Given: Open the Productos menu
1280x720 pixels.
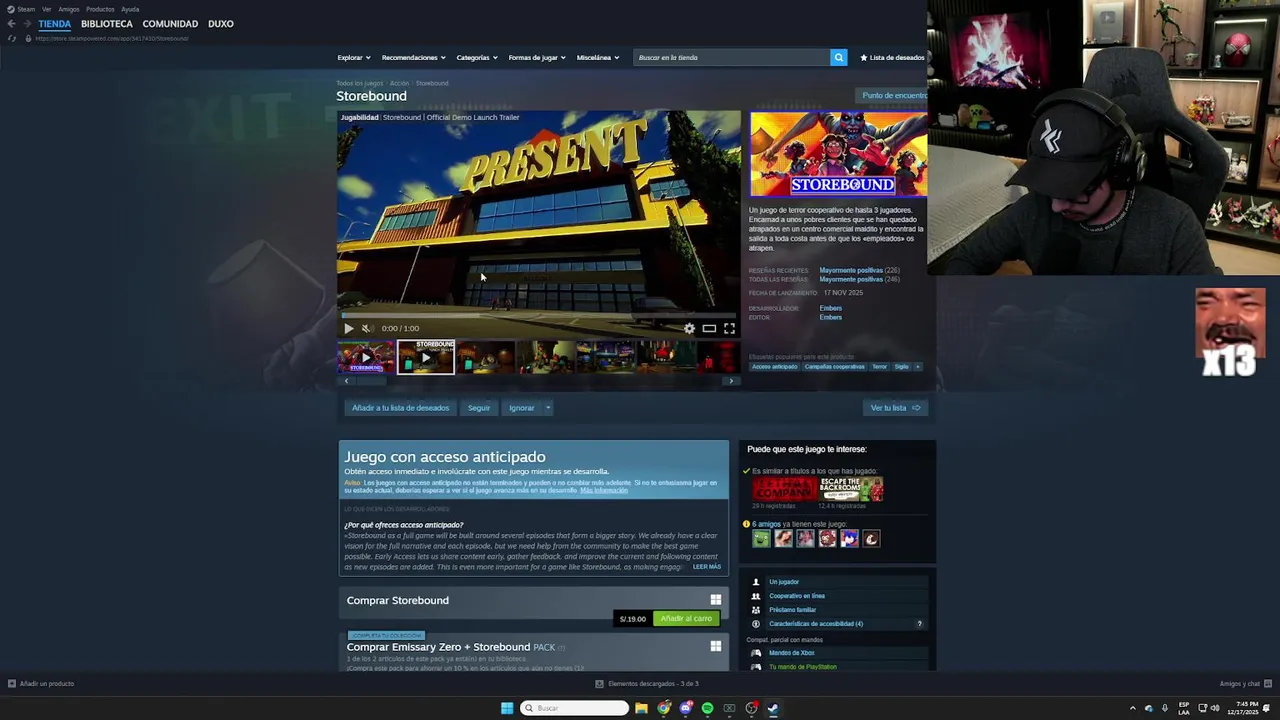Looking at the screenshot, I should pos(100,9).
